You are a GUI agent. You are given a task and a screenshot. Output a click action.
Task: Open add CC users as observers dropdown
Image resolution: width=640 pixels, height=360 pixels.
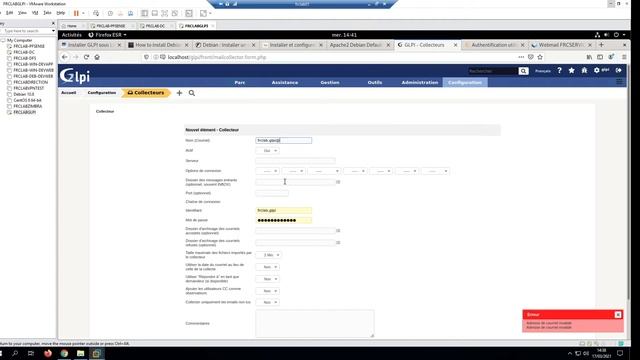coord(268,291)
